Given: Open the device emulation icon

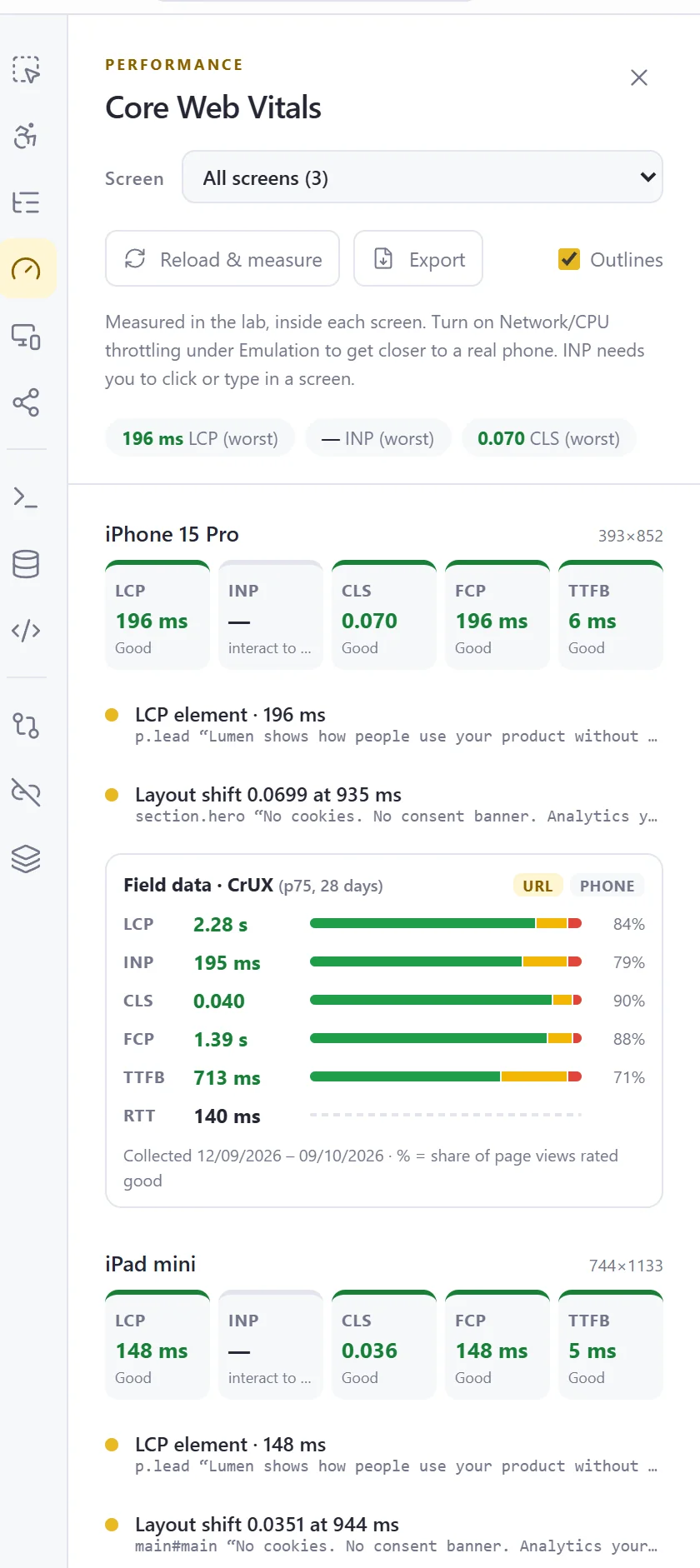Looking at the screenshot, I should pyautogui.click(x=26, y=336).
